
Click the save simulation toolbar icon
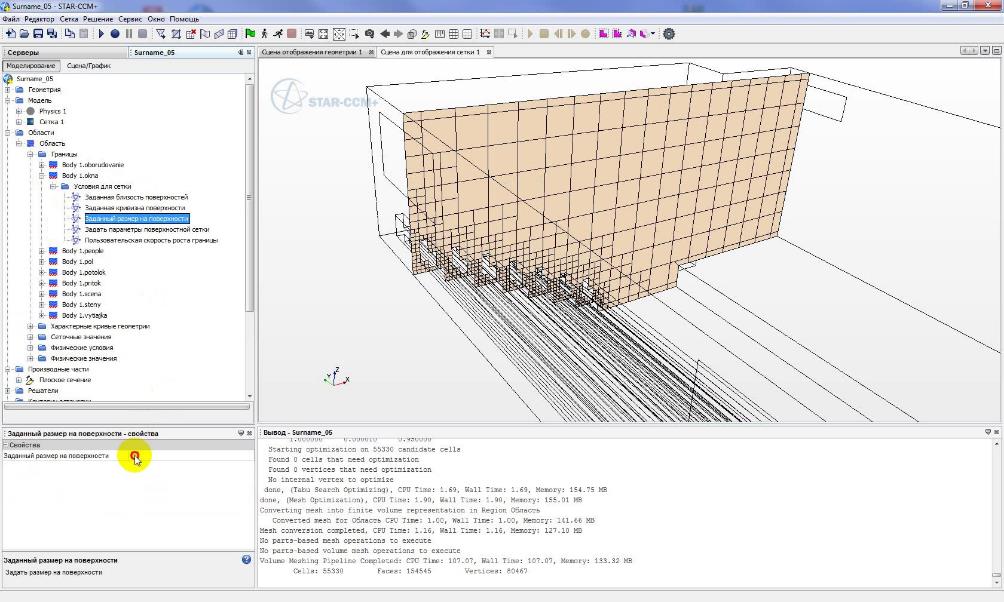click(38, 33)
